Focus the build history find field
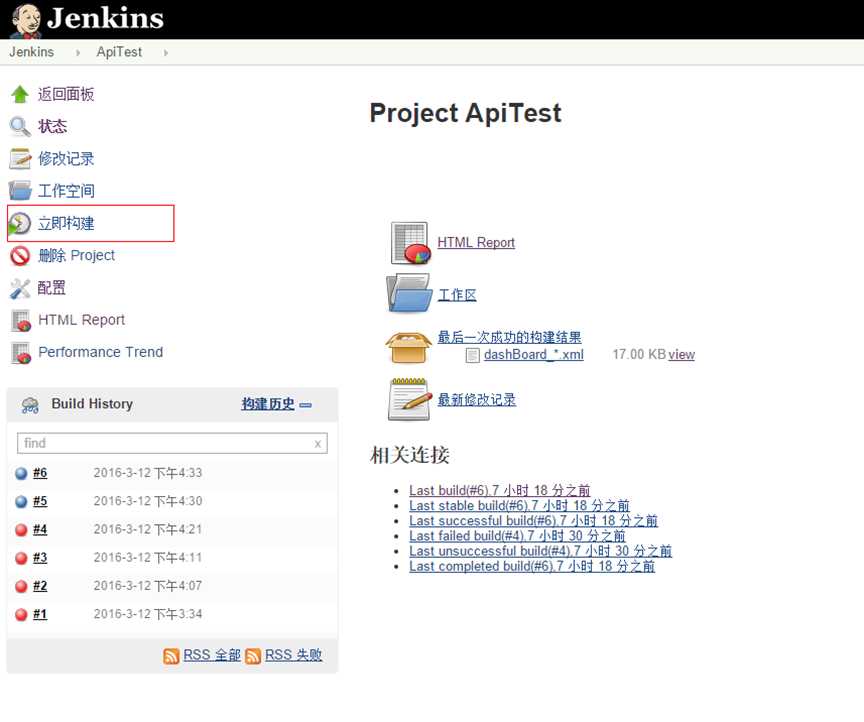Screen dimensions: 864x722 point(172,443)
